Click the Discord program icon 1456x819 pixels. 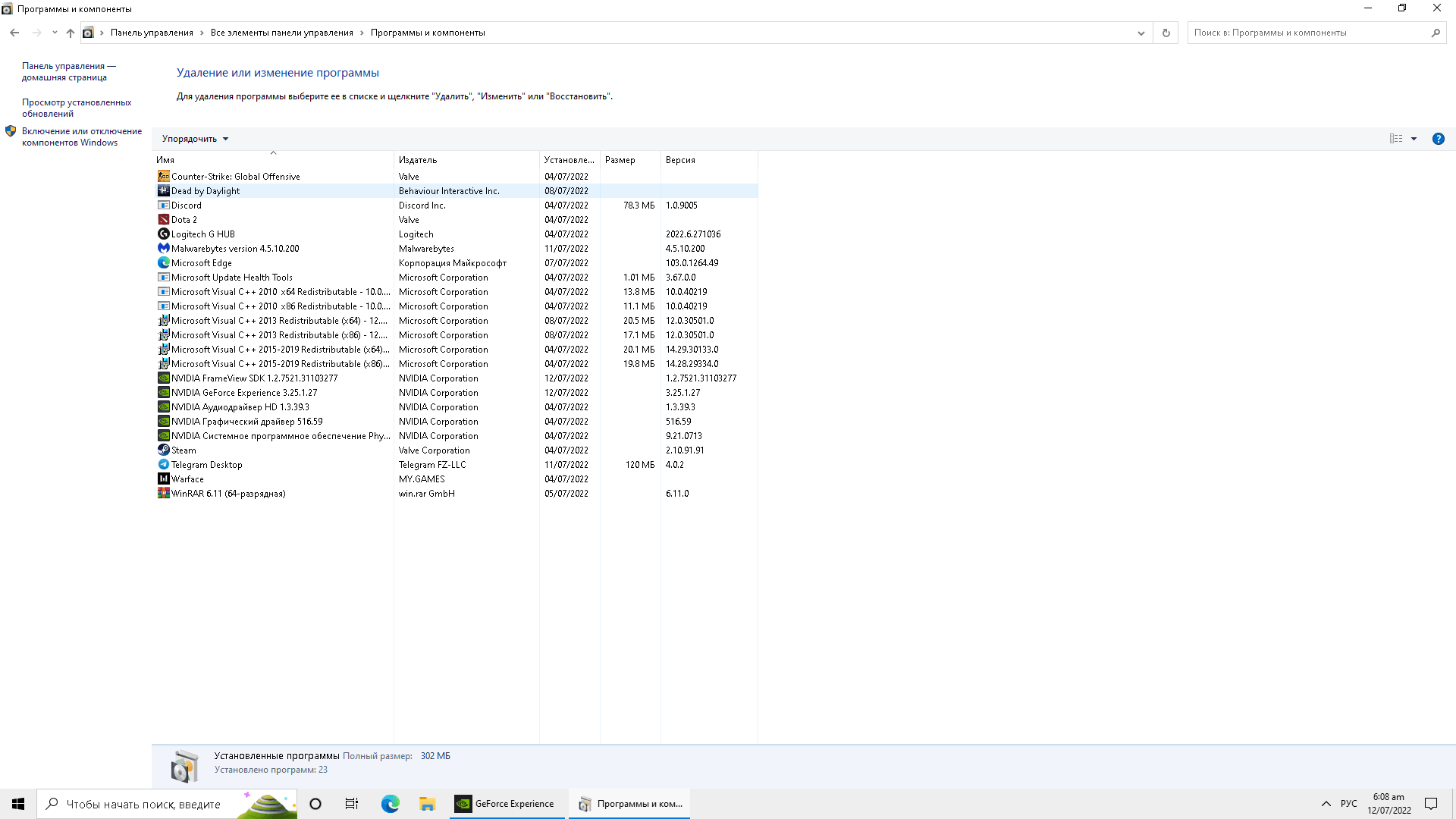point(163,205)
